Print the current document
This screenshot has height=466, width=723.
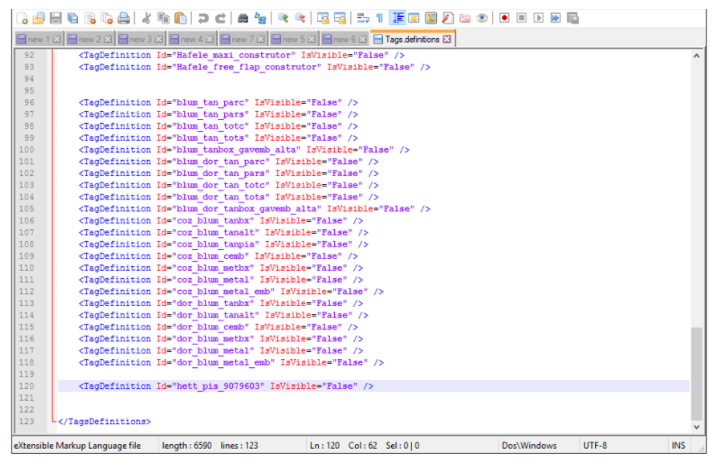(x=124, y=18)
